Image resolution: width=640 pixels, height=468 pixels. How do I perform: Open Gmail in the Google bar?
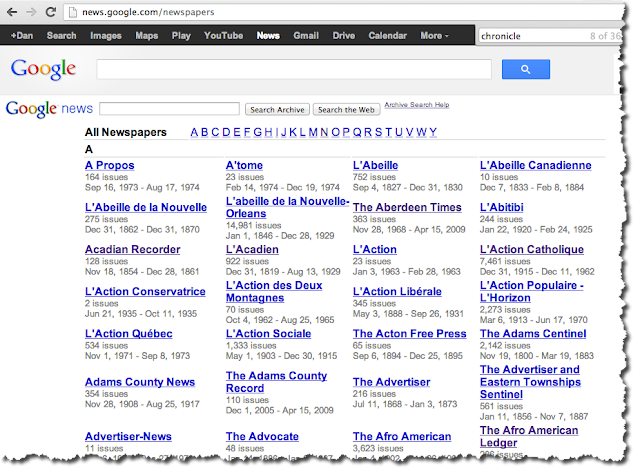click(x=306, y=35)
